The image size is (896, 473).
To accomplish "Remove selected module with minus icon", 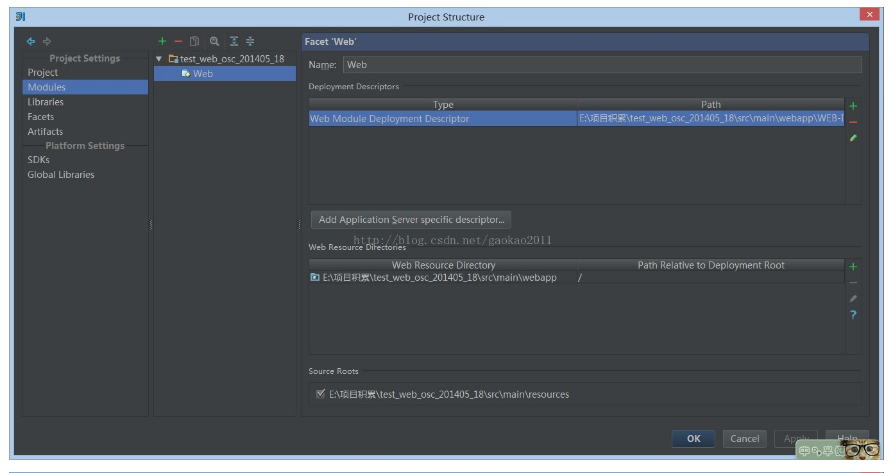I will (178, 41).
